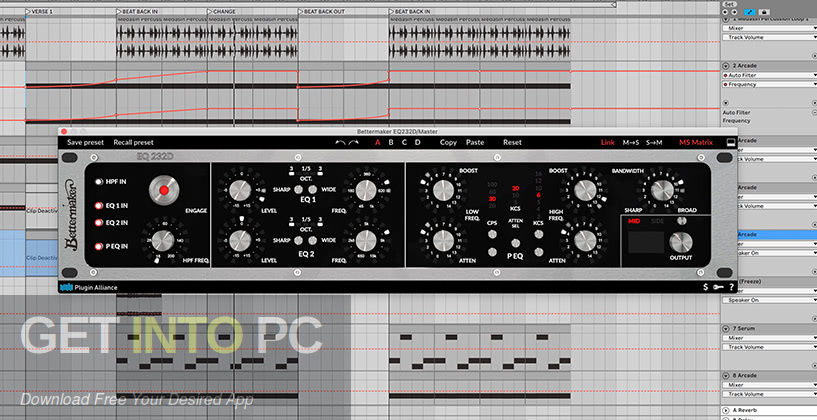Collapse the 2 Arcade track
Image resolution: width=817 pixels, height=420 pixels.
[725, 66]
